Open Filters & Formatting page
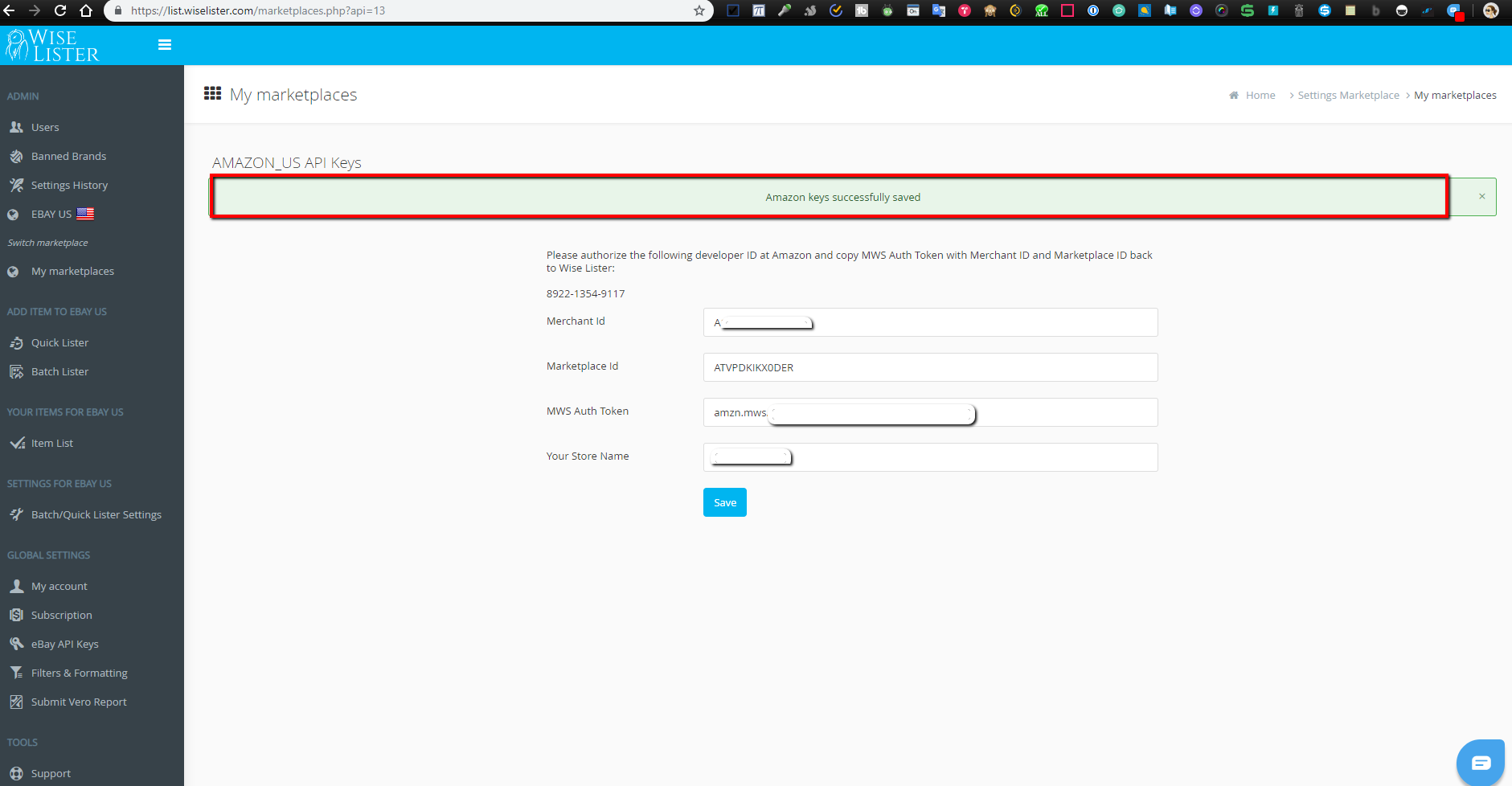This screenshot has width=1512, height=786. [x=79, y=673]
